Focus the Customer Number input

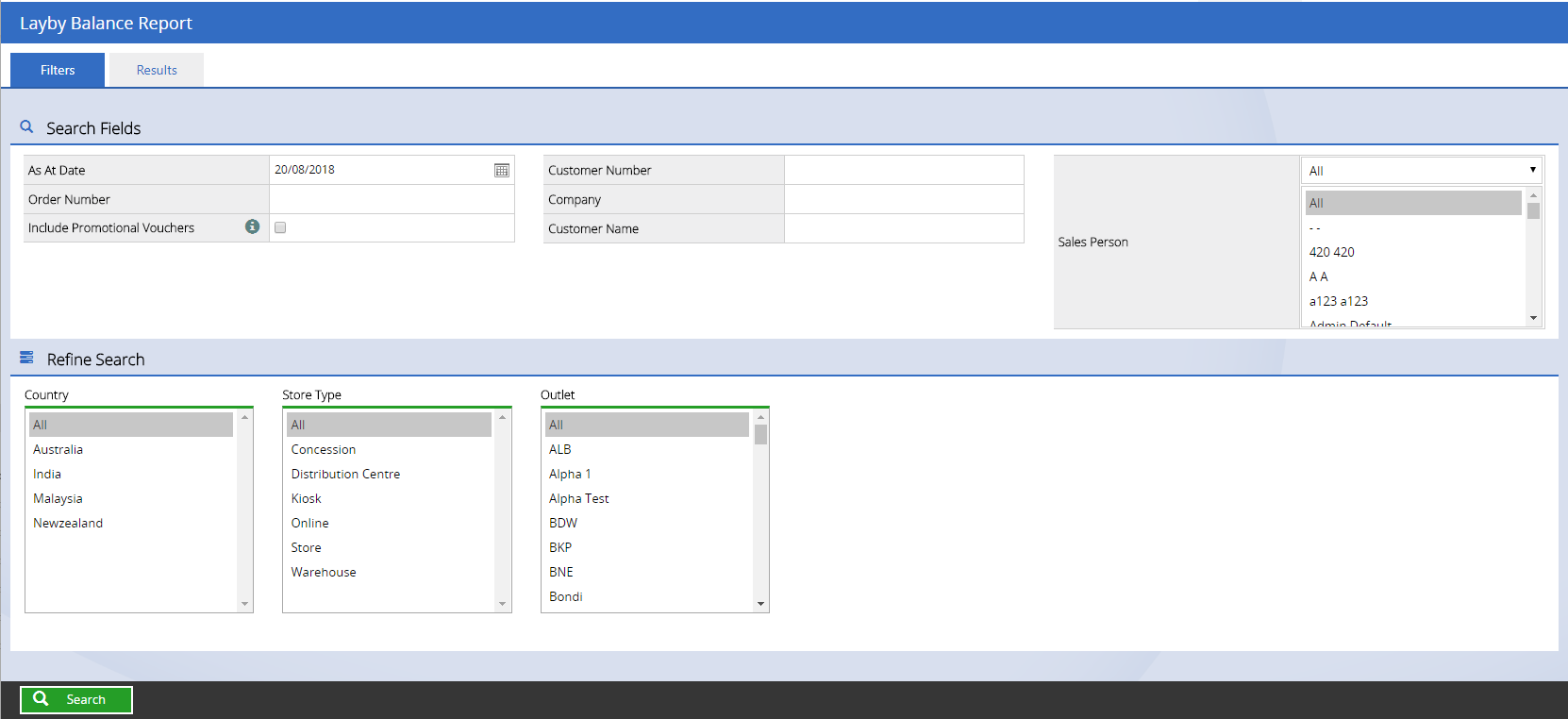[904, 170]
